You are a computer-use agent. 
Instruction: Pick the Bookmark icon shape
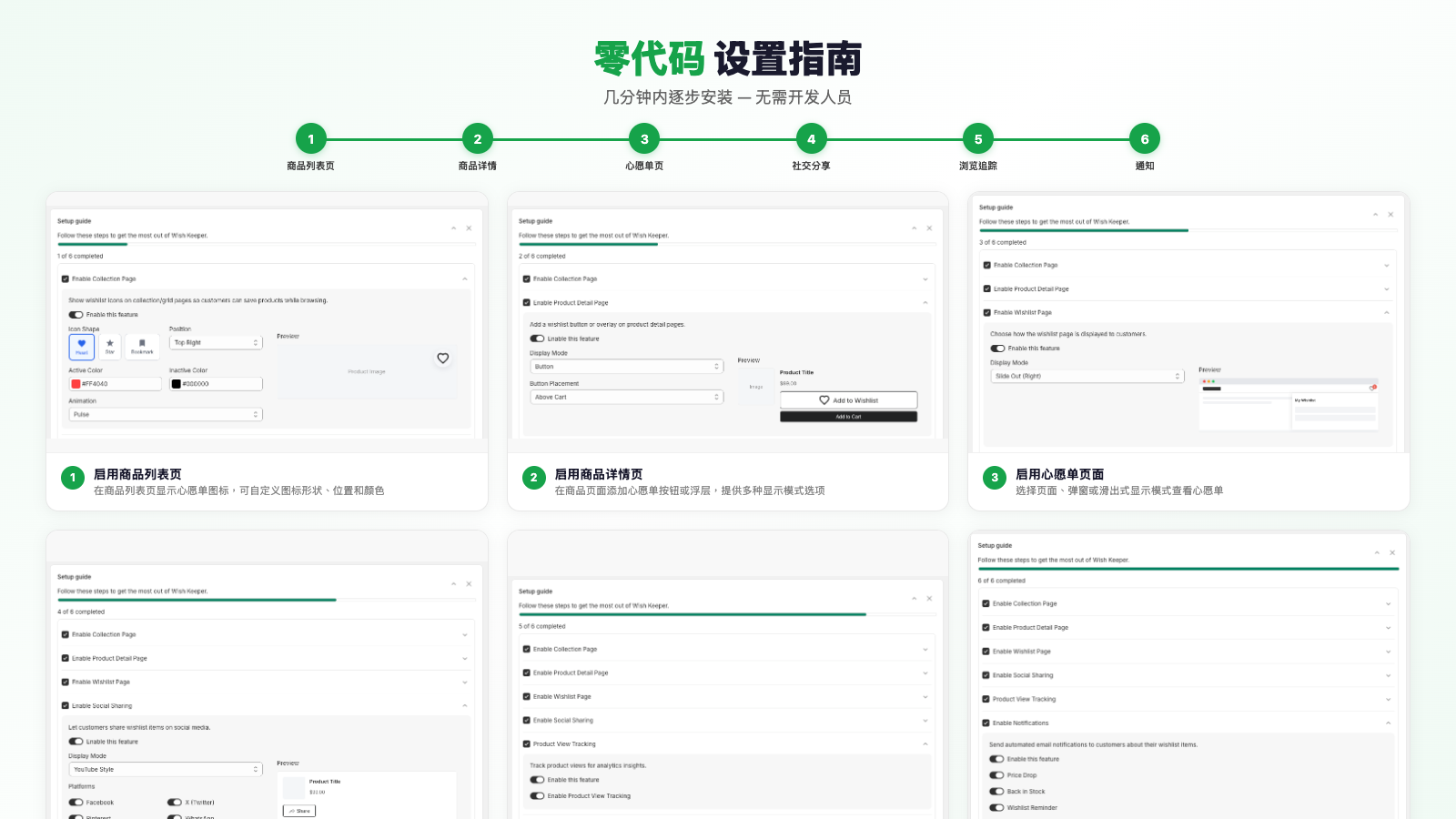[142, 347]
